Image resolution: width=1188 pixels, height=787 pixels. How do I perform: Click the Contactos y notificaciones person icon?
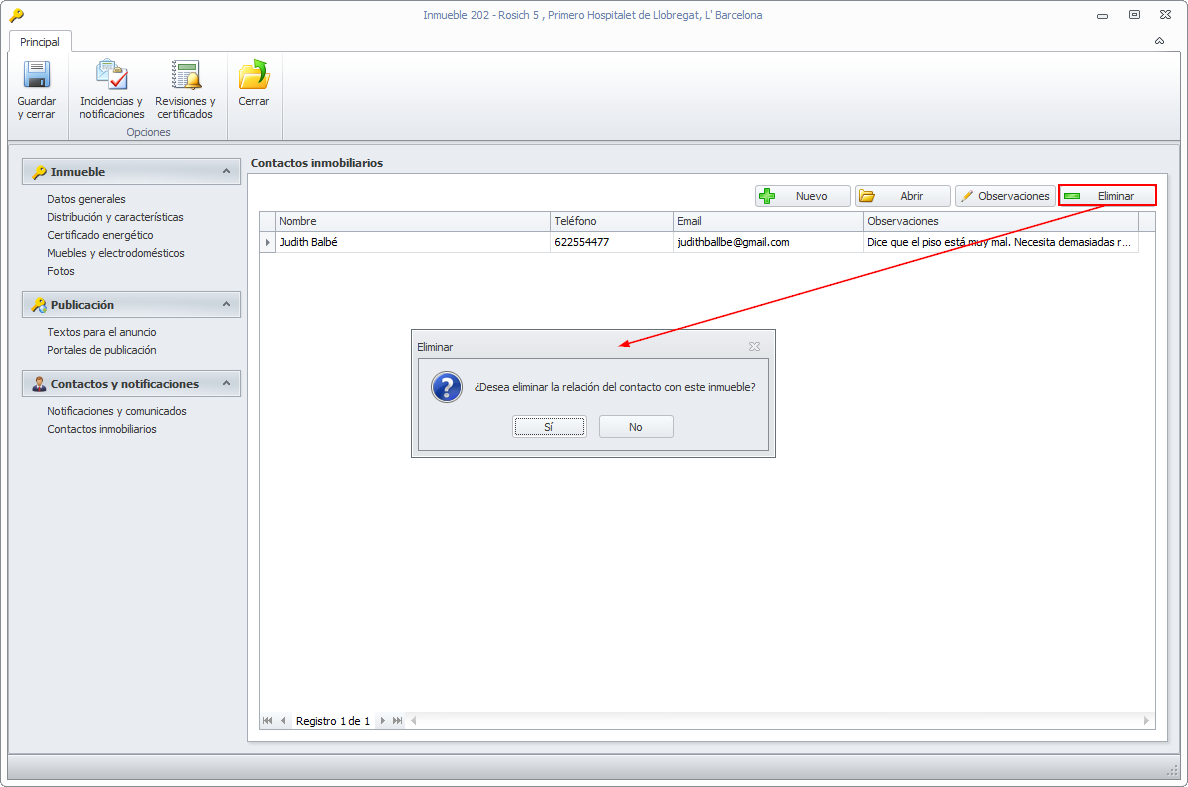pos(39,384)
